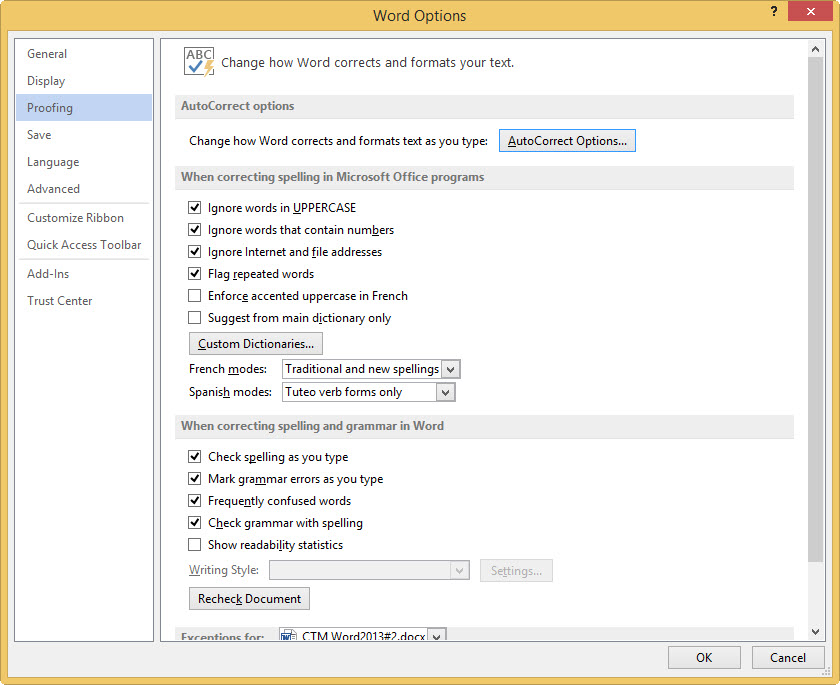
Task: Expand the Spanish modes dropdown
Action: (x=445, y=392)
